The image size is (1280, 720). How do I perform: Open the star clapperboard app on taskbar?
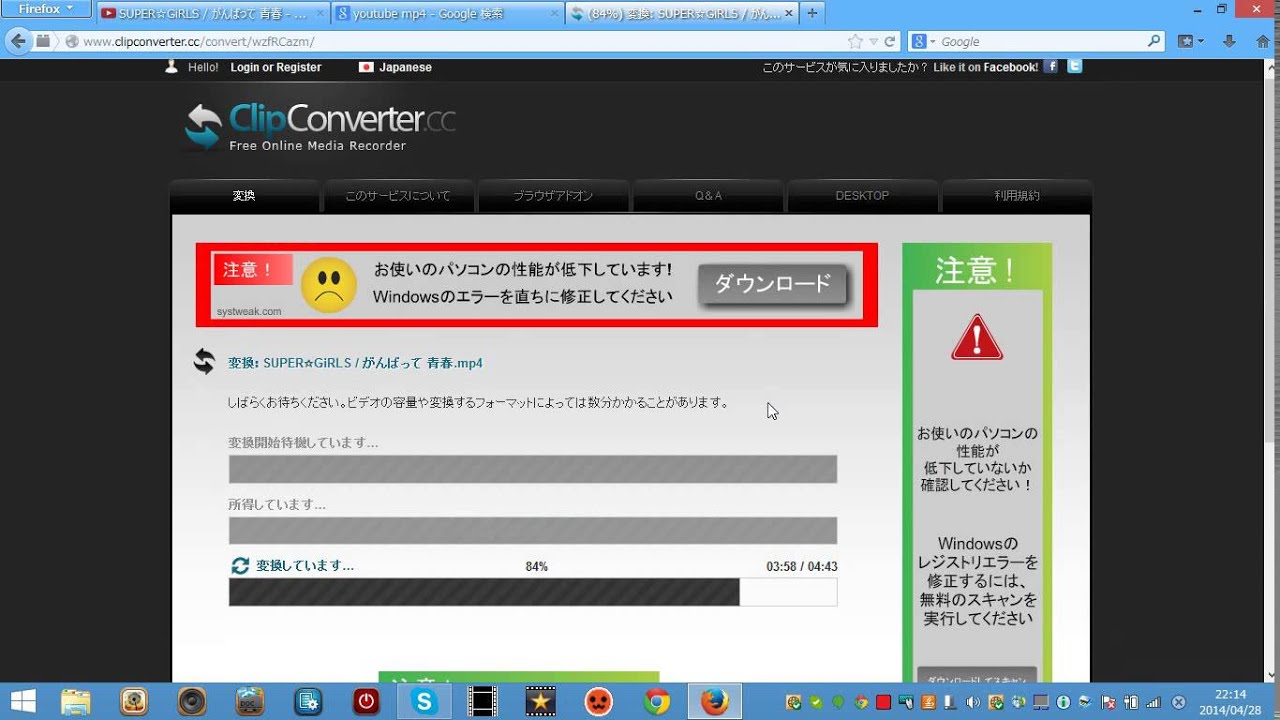point(541,701)
